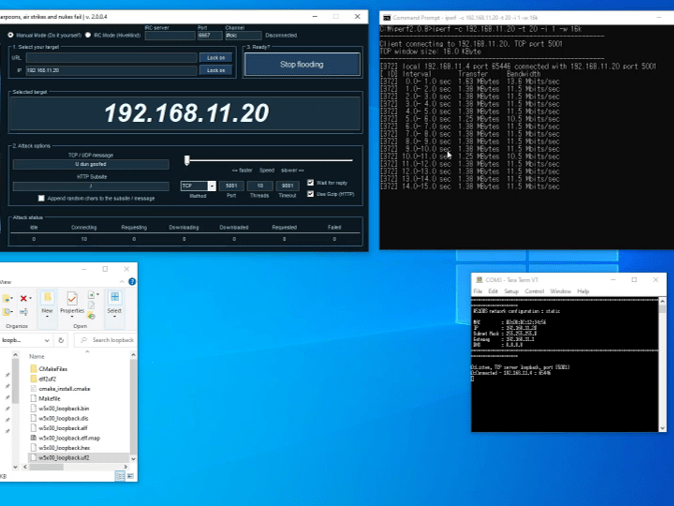Screen dimensions: 674x506
Task: Open the address bar history dropdown
Action: pyautogui.click(x=46, y=340)
